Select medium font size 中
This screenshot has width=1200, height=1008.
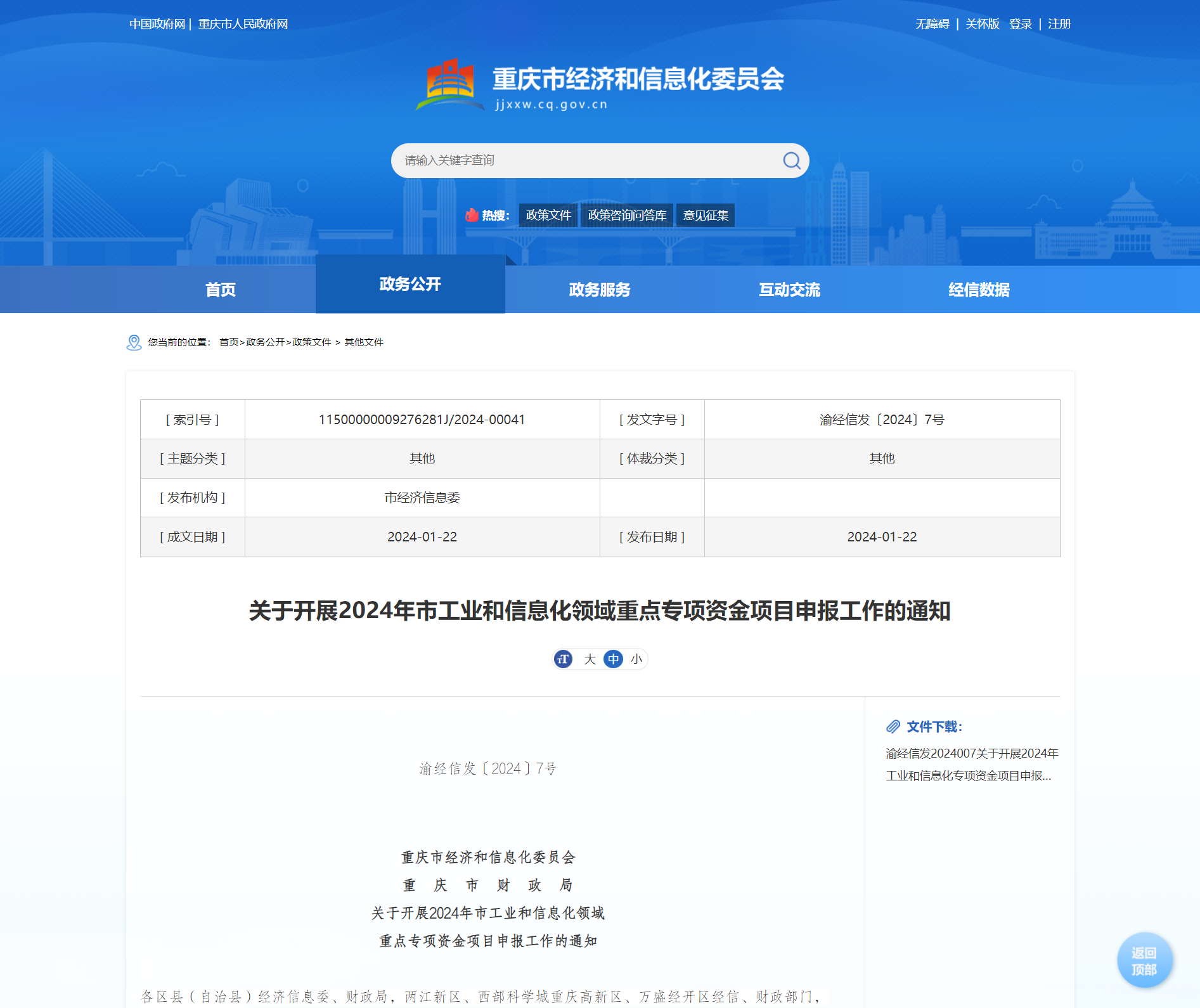[x=613, y=659]
